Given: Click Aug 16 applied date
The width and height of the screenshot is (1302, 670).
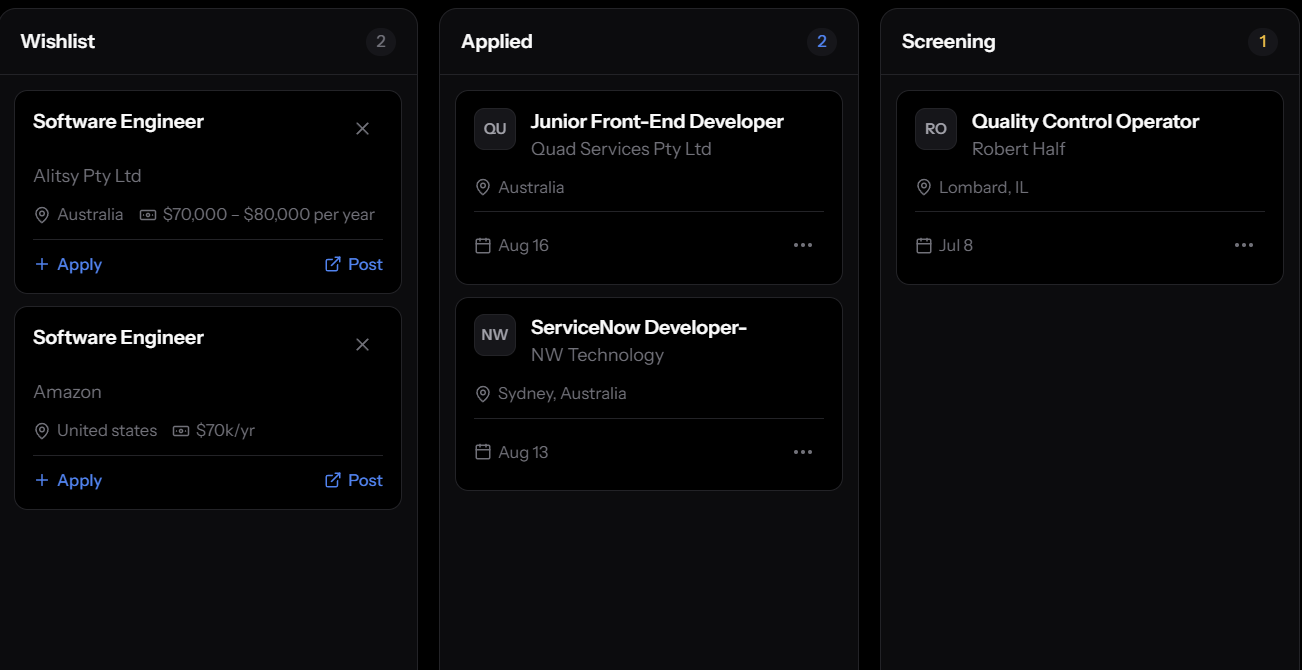Looking at the screenshot, I should (523, 246).
